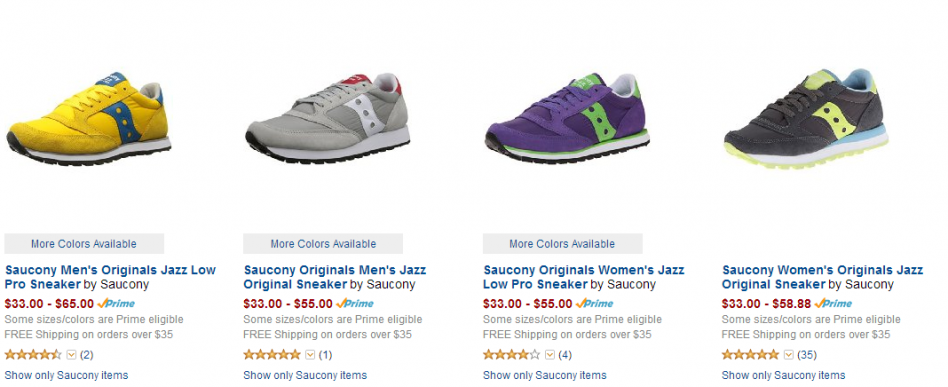Viewport: 948px width, 387px height.
Task: Open the charcoal women's Saucony sneaker image
Action: click(x=806, y=119)
